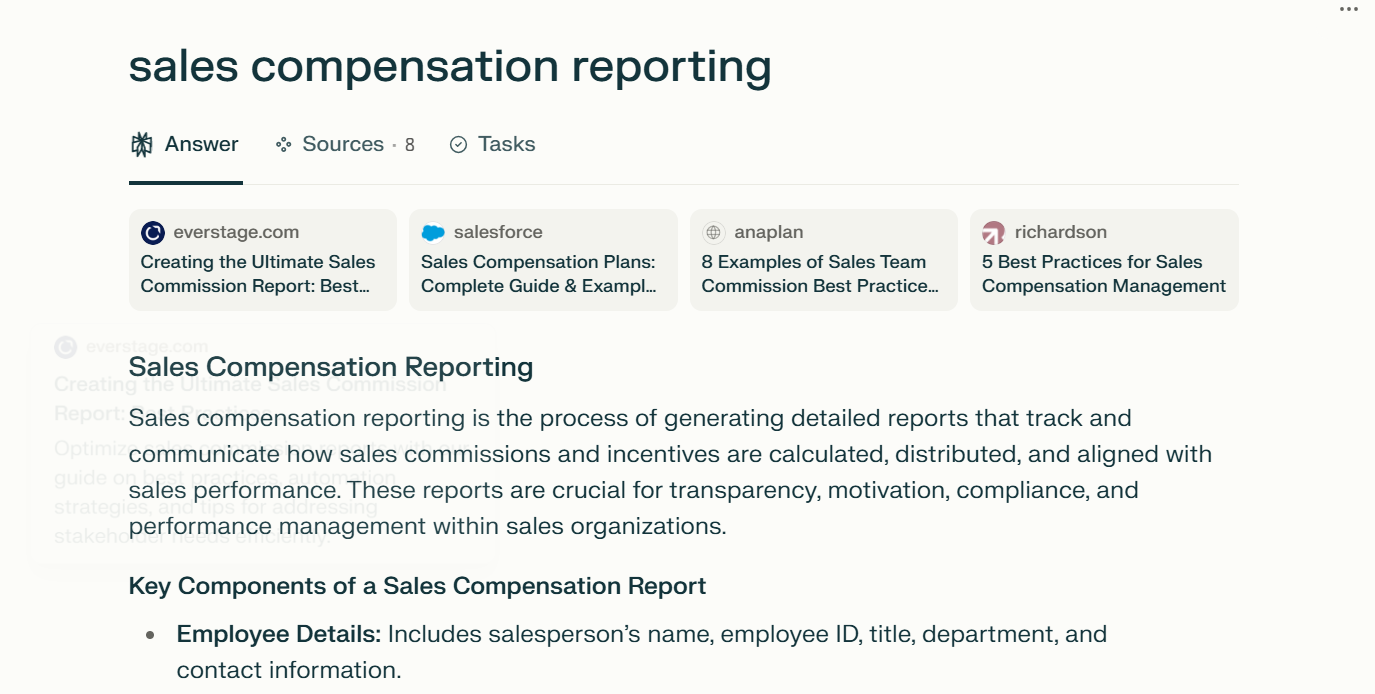The width and height of the screenshot is (1375, 694).
Task: Click the source count badge showing 8
Action: pyautogui.click(x=408, y=144)
